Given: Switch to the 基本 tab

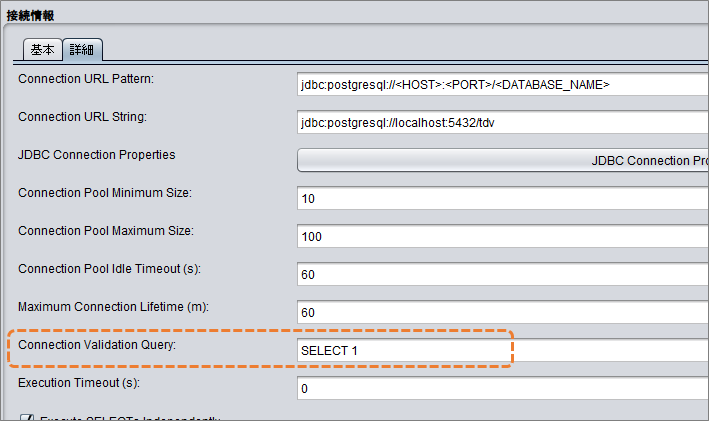Looking at the screenshot, I should (43, 49).
